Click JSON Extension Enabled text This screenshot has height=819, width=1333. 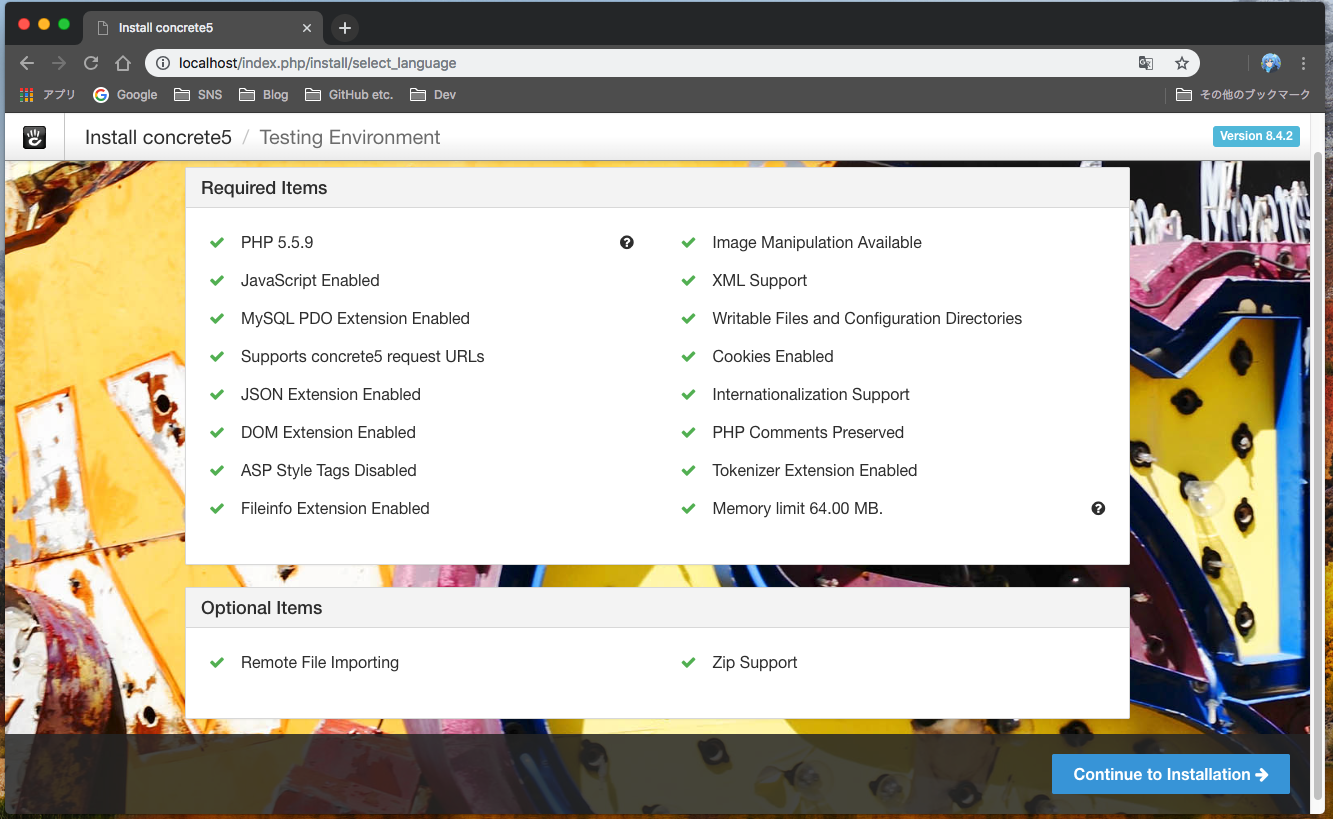coord(331,394)
